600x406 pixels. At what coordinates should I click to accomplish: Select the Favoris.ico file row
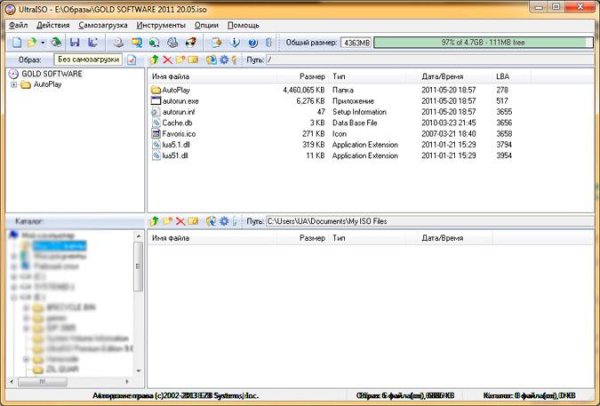pos(331,134)
